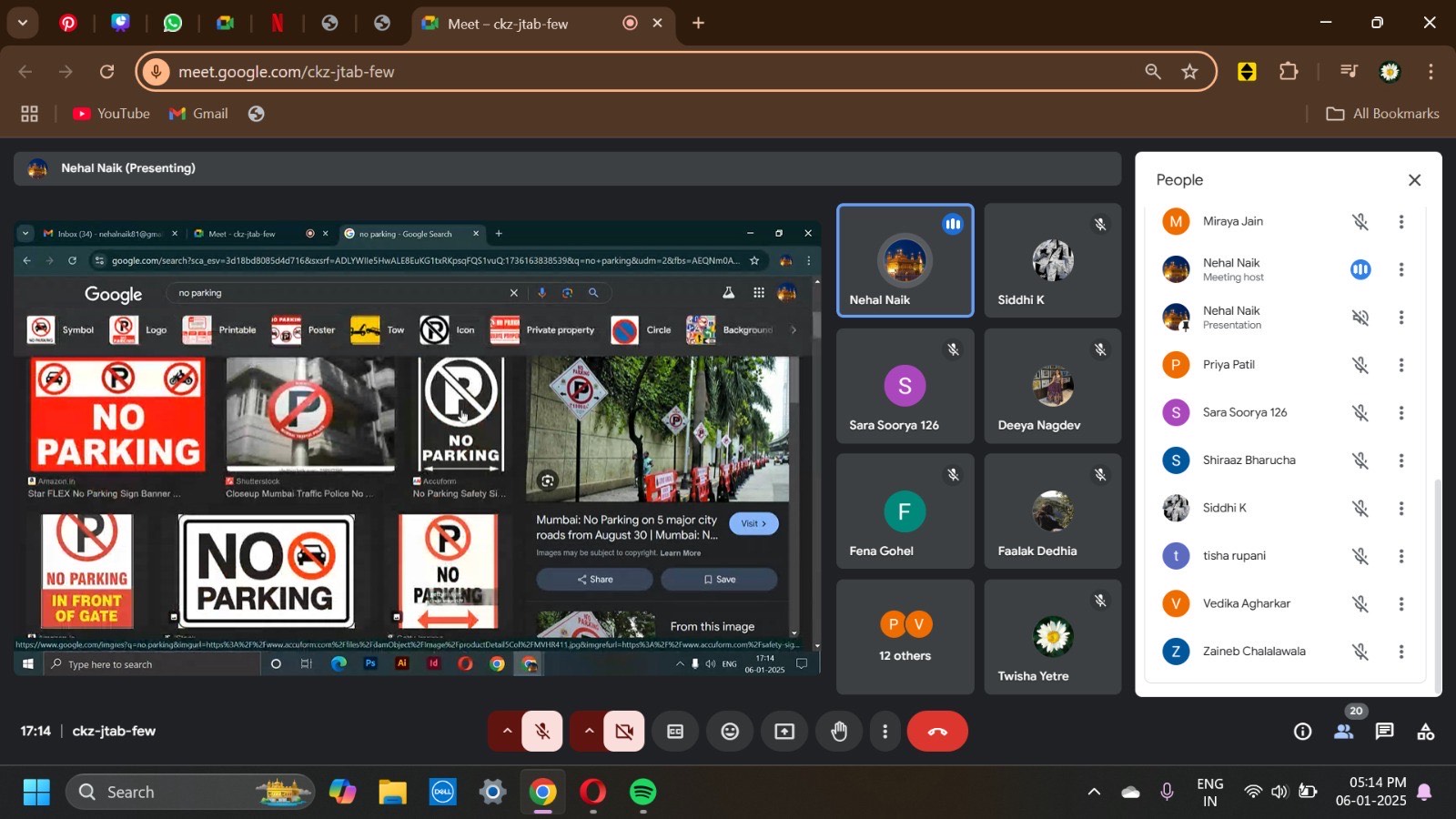The image size is (1456, 819).
Task: Expand audio settings arrow beside microphone
Action: coord(507,732)
